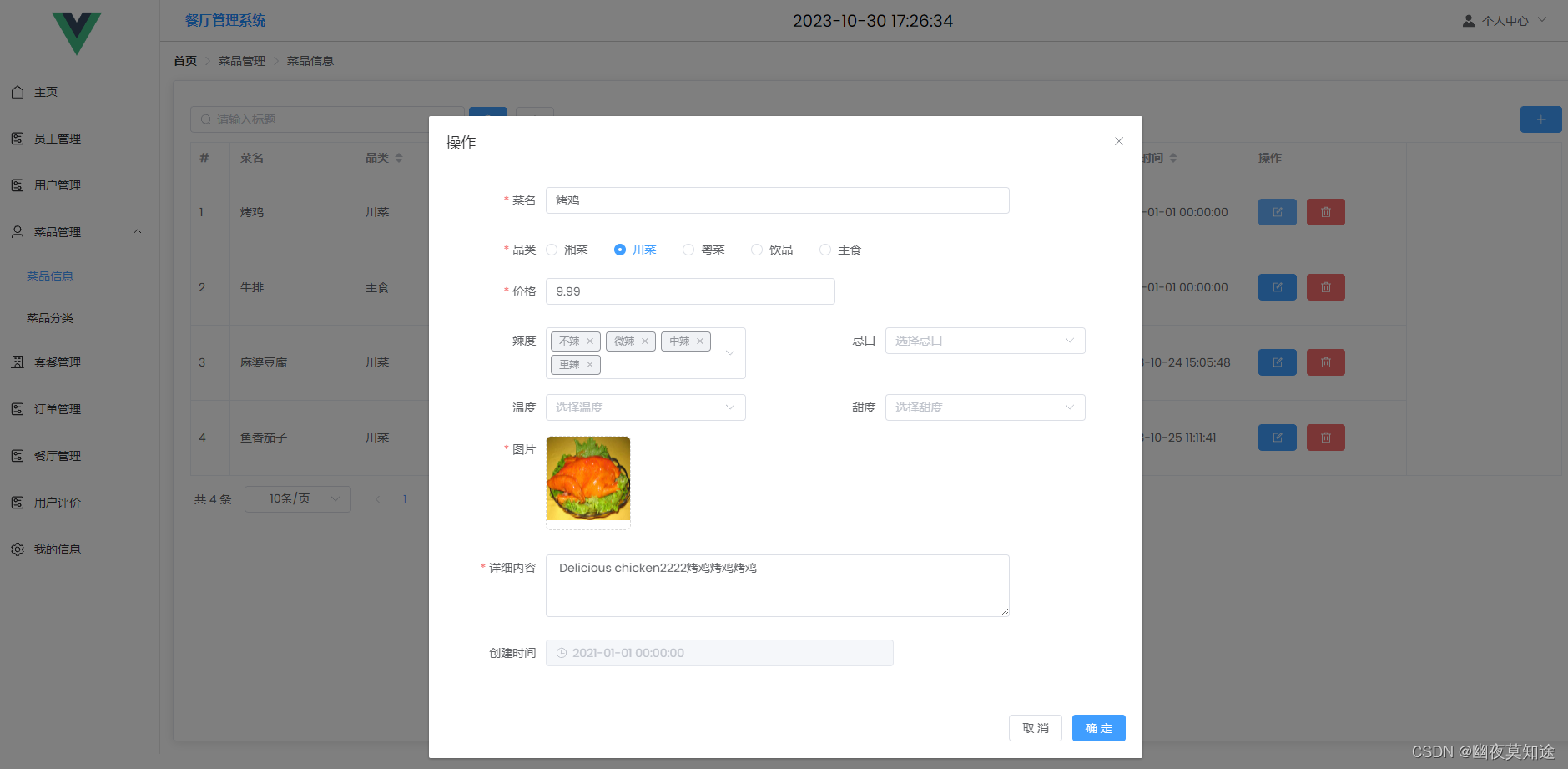1568x769 pixels.
Task: Remove the 不辣 tag from 辣度
Action: click(x=590, y=341)
